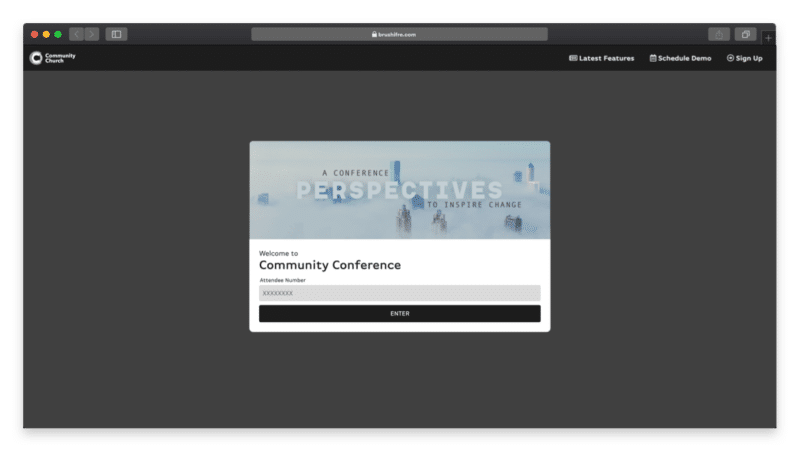Click the Safari back navigation arrow
The image size is (800, 452).
(76, 34)
